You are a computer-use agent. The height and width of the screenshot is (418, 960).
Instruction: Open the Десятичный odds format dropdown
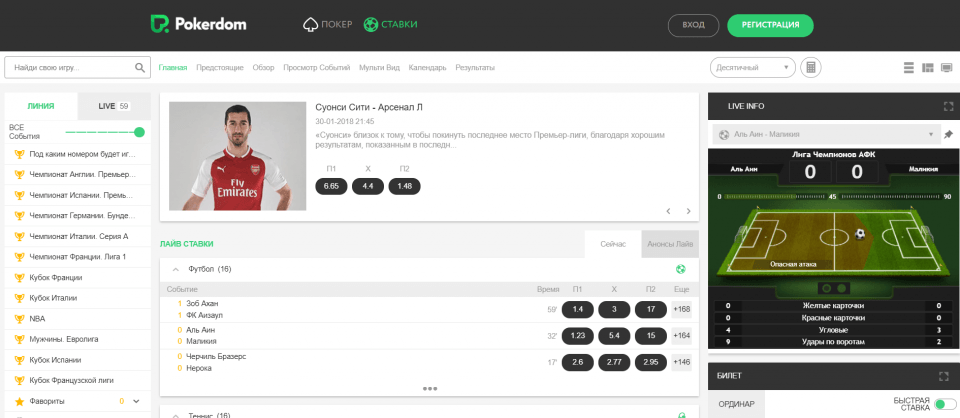tap(752, 68)
